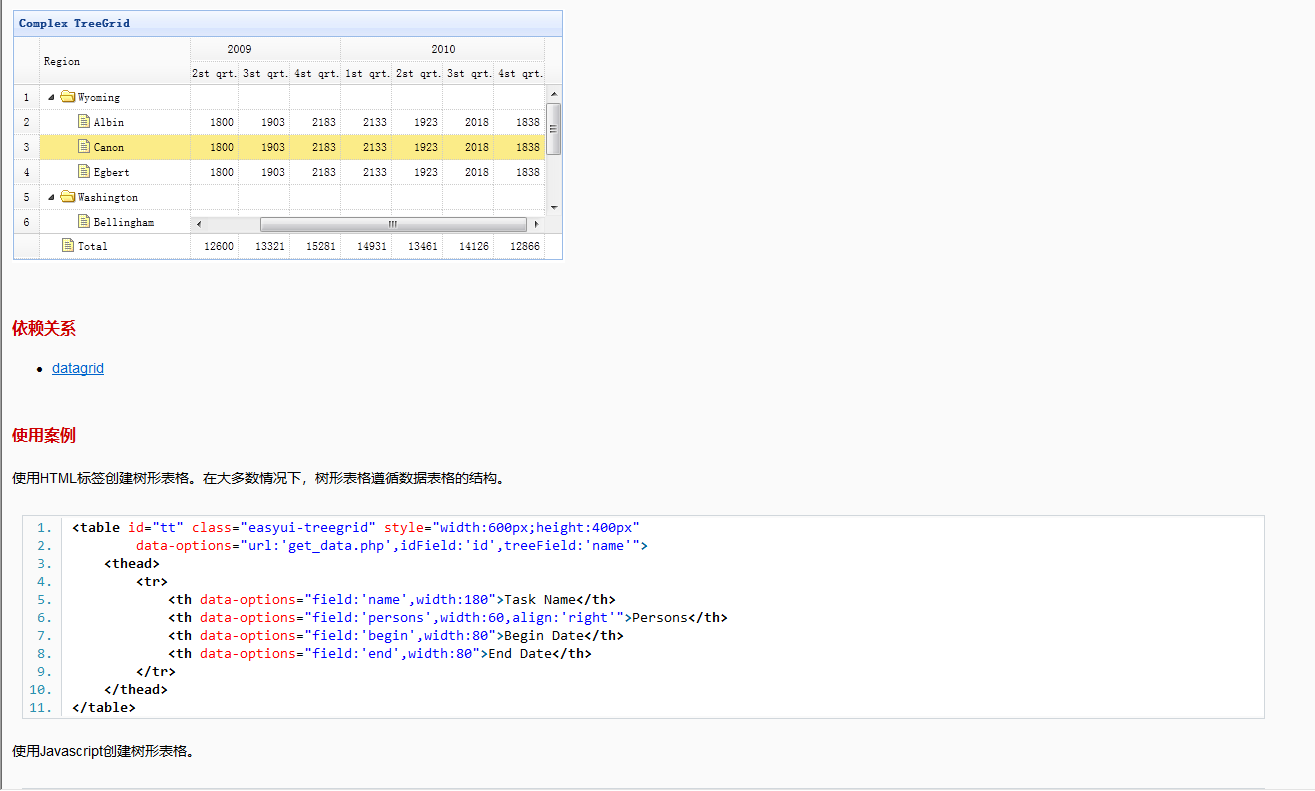
Task: Click row number 4 cell
Action: pyautogui.click(x=26, y=172)
